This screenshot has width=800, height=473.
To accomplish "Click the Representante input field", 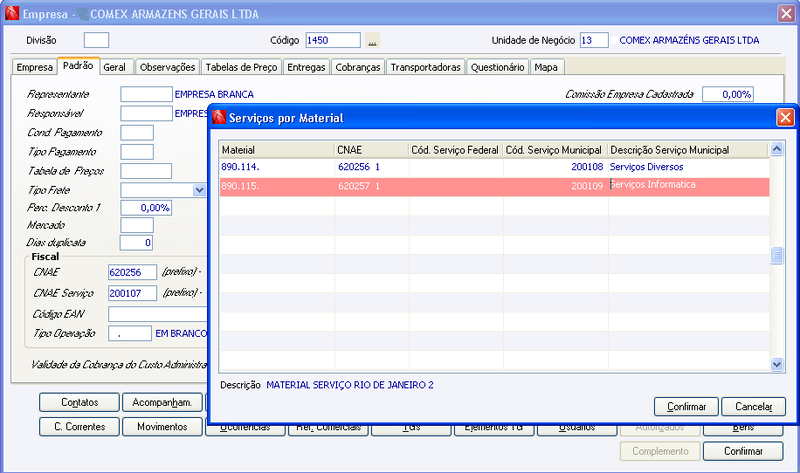I will (x=146, y=94).
